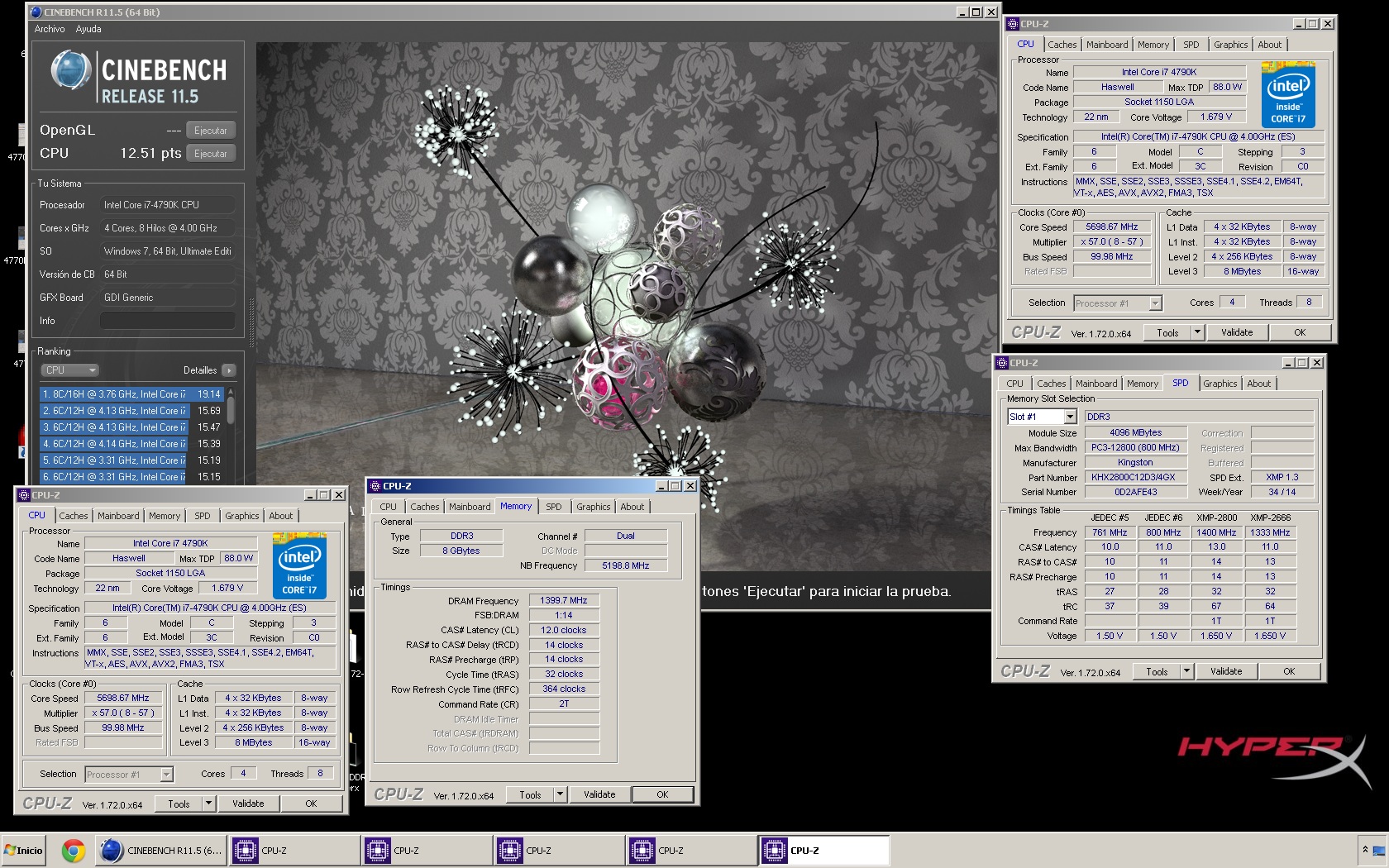
Task: Open Processor #1 selection in CPU-Z window covering Cinebench ranking
Action: 129,775
